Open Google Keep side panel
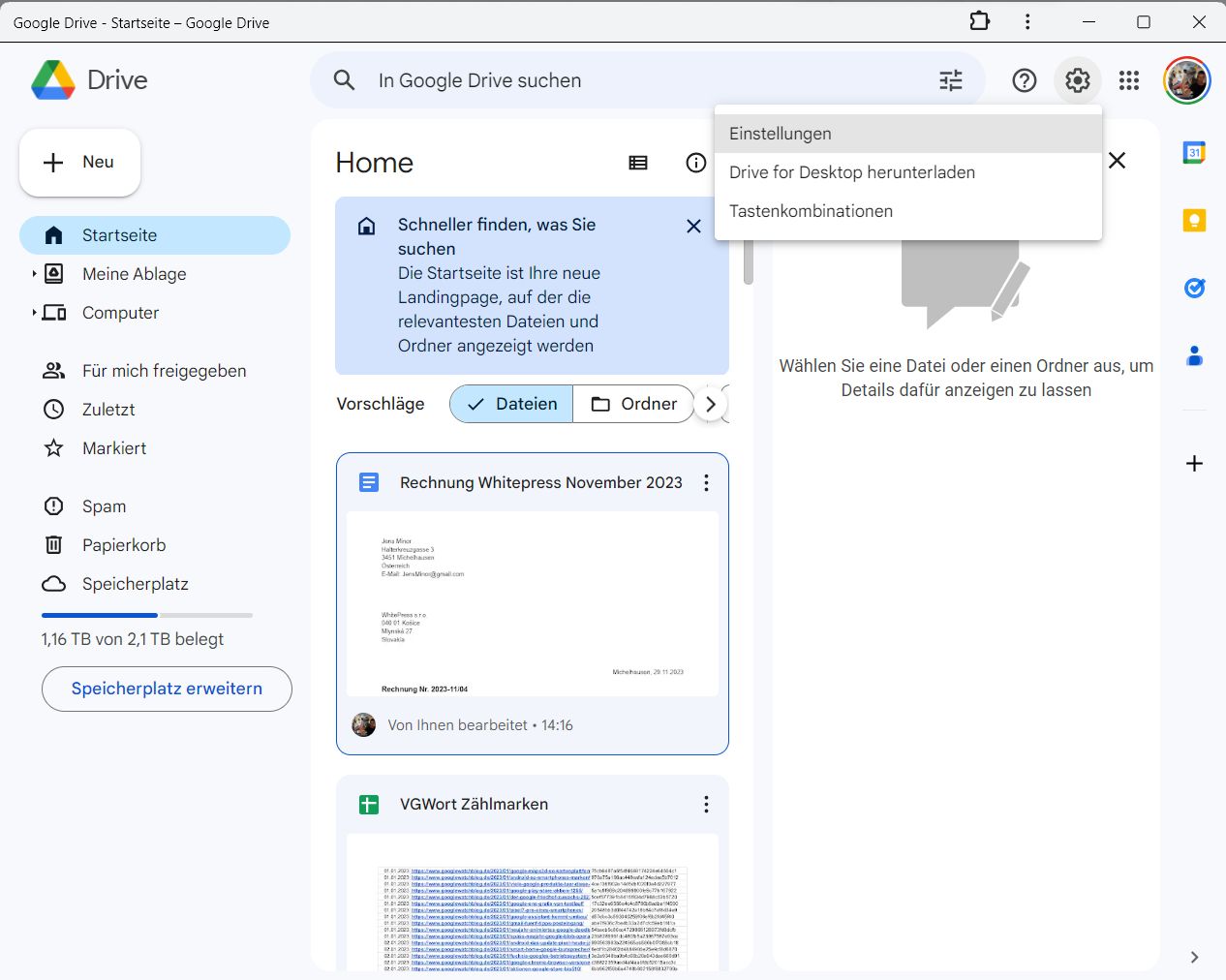 point(1194,221)
